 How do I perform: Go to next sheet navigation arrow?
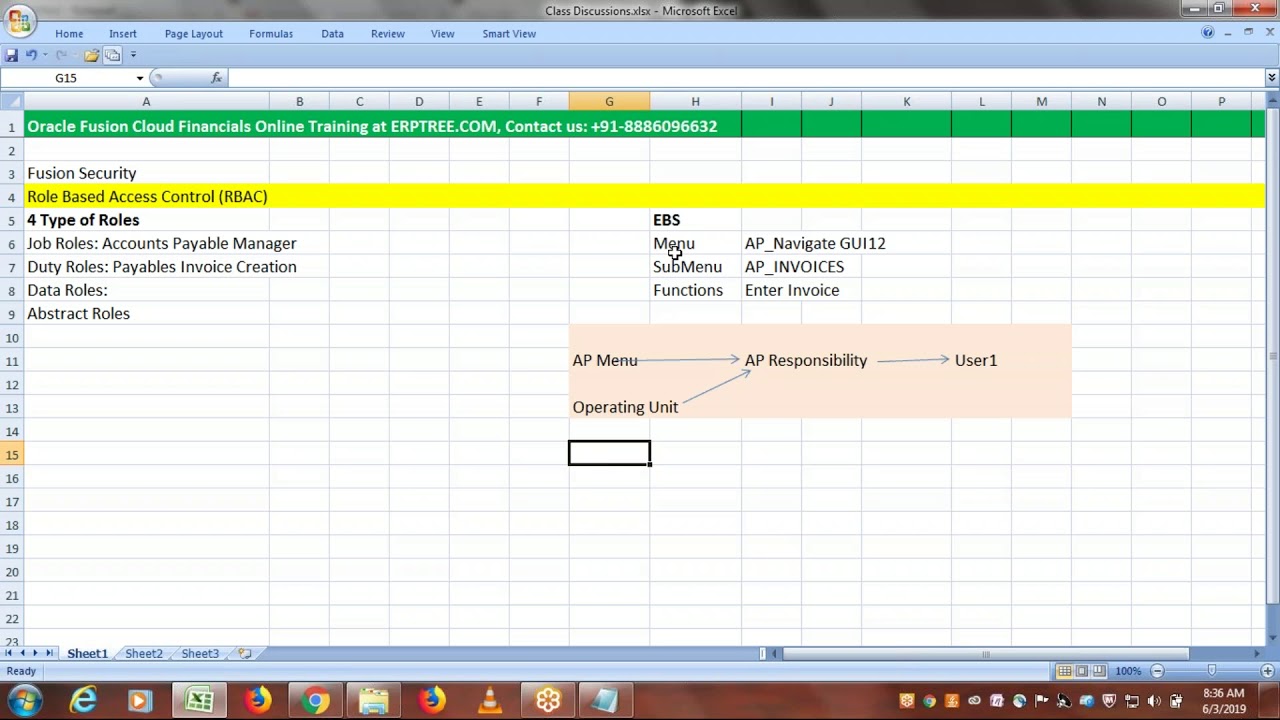34,654
